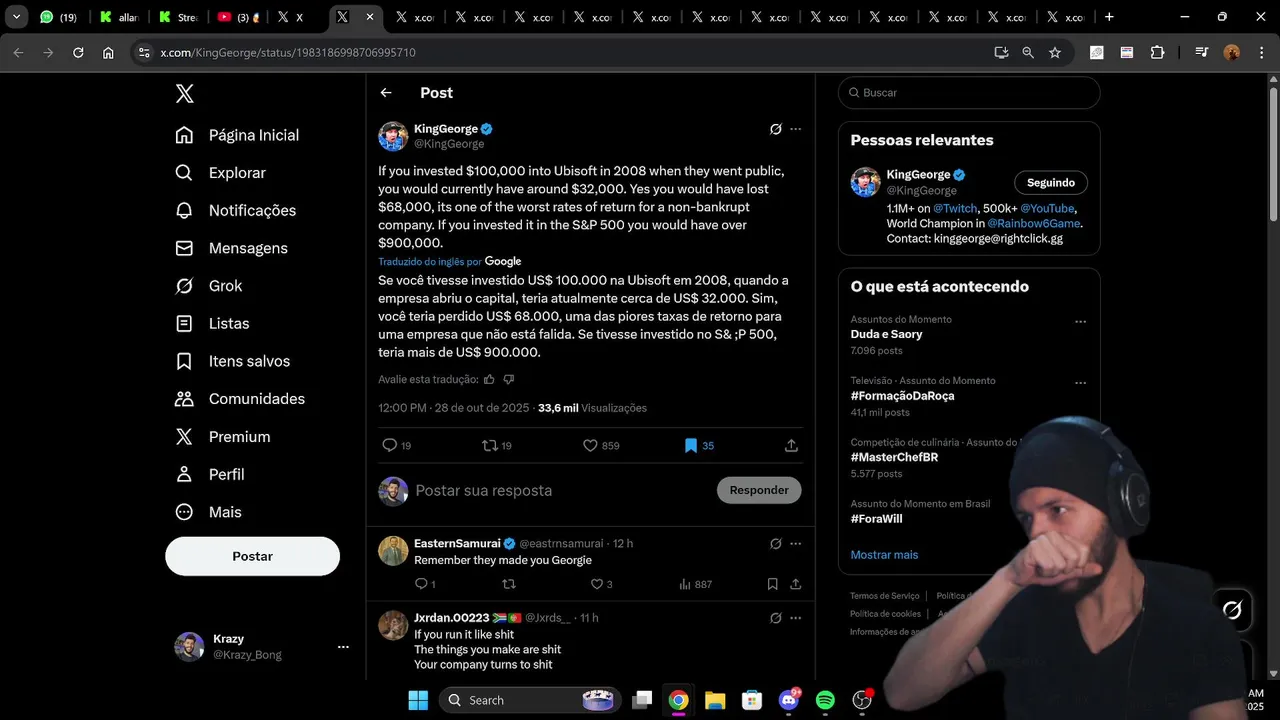
Task: Open Itens salvos bookmarks
Action: [x=233, y=361]
